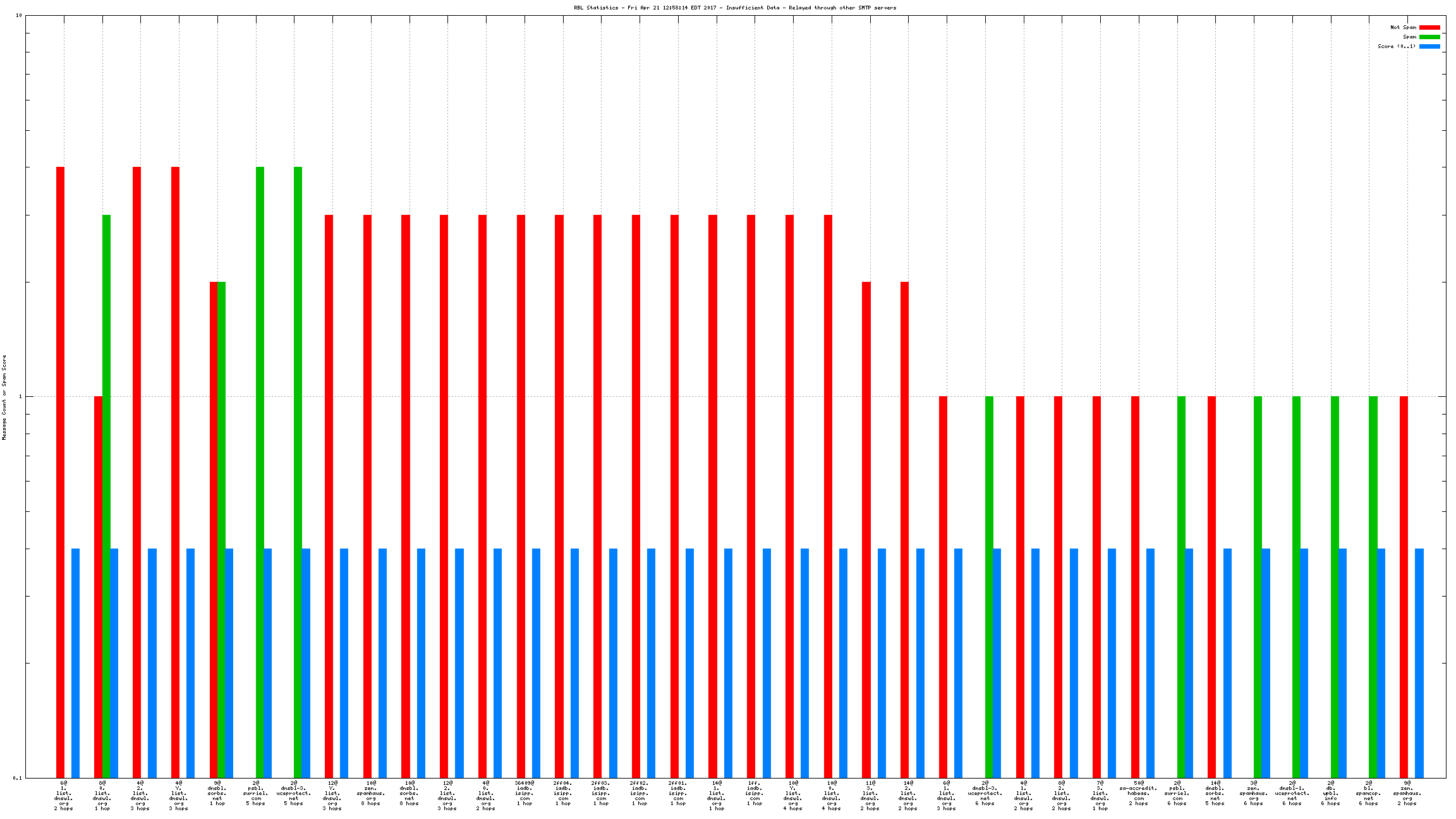The height and width of the screenshot is (819, 1456).
Task: Click the red Not Spam legend swatch
Action: 1429,27
